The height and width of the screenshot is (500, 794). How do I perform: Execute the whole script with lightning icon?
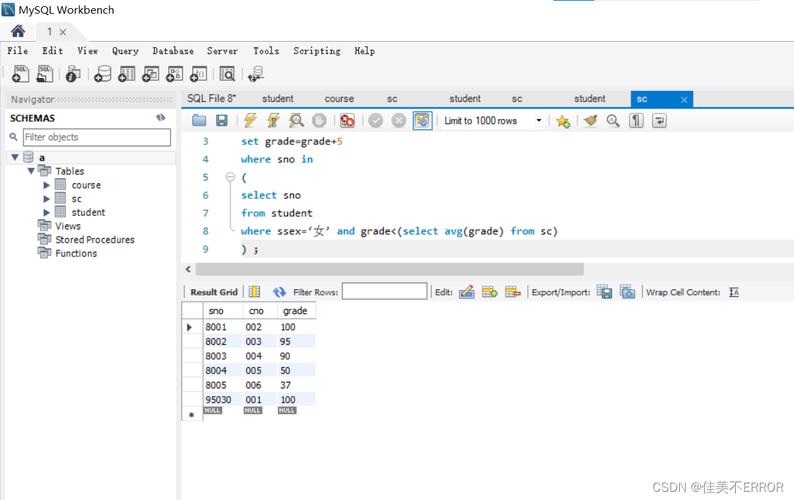250,121
